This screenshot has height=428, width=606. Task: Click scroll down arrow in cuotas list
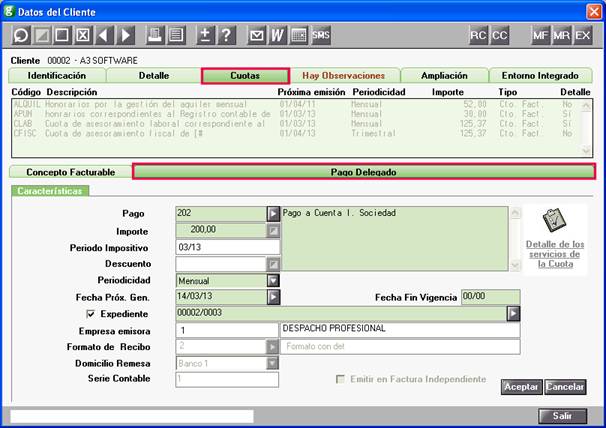[x=586, y=150]
